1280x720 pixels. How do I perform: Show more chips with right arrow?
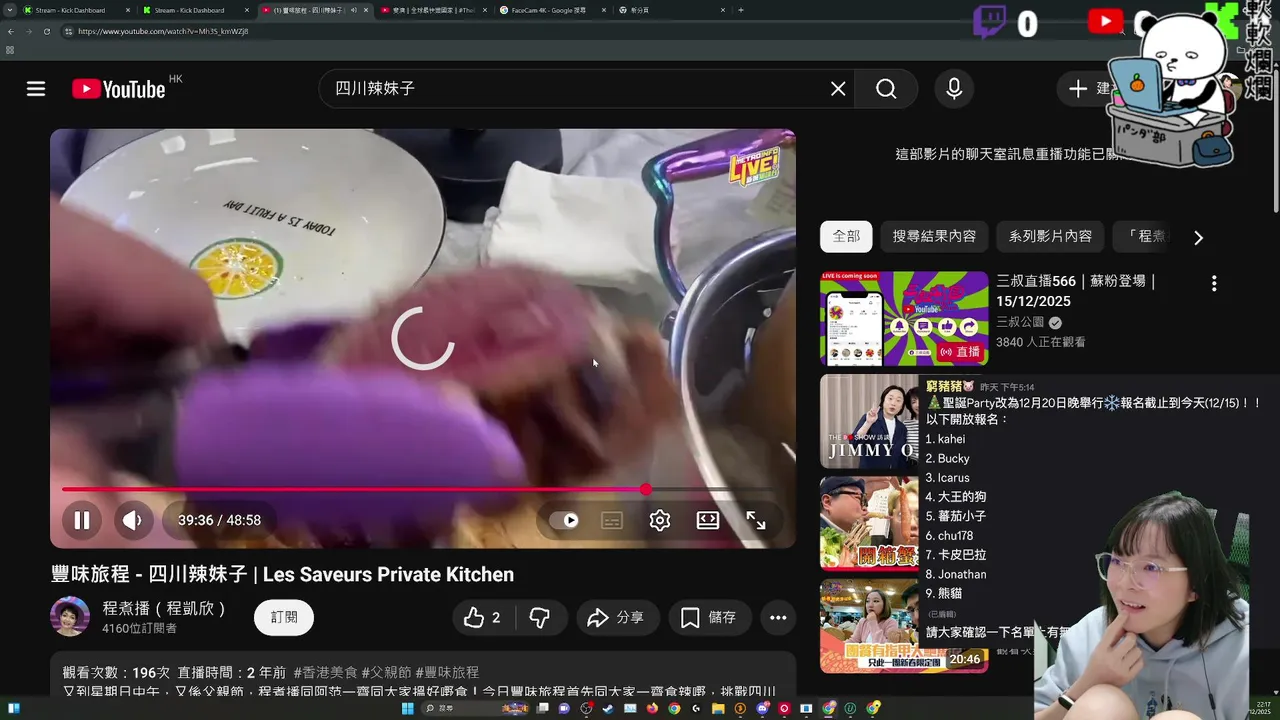tap(1198, 238)
